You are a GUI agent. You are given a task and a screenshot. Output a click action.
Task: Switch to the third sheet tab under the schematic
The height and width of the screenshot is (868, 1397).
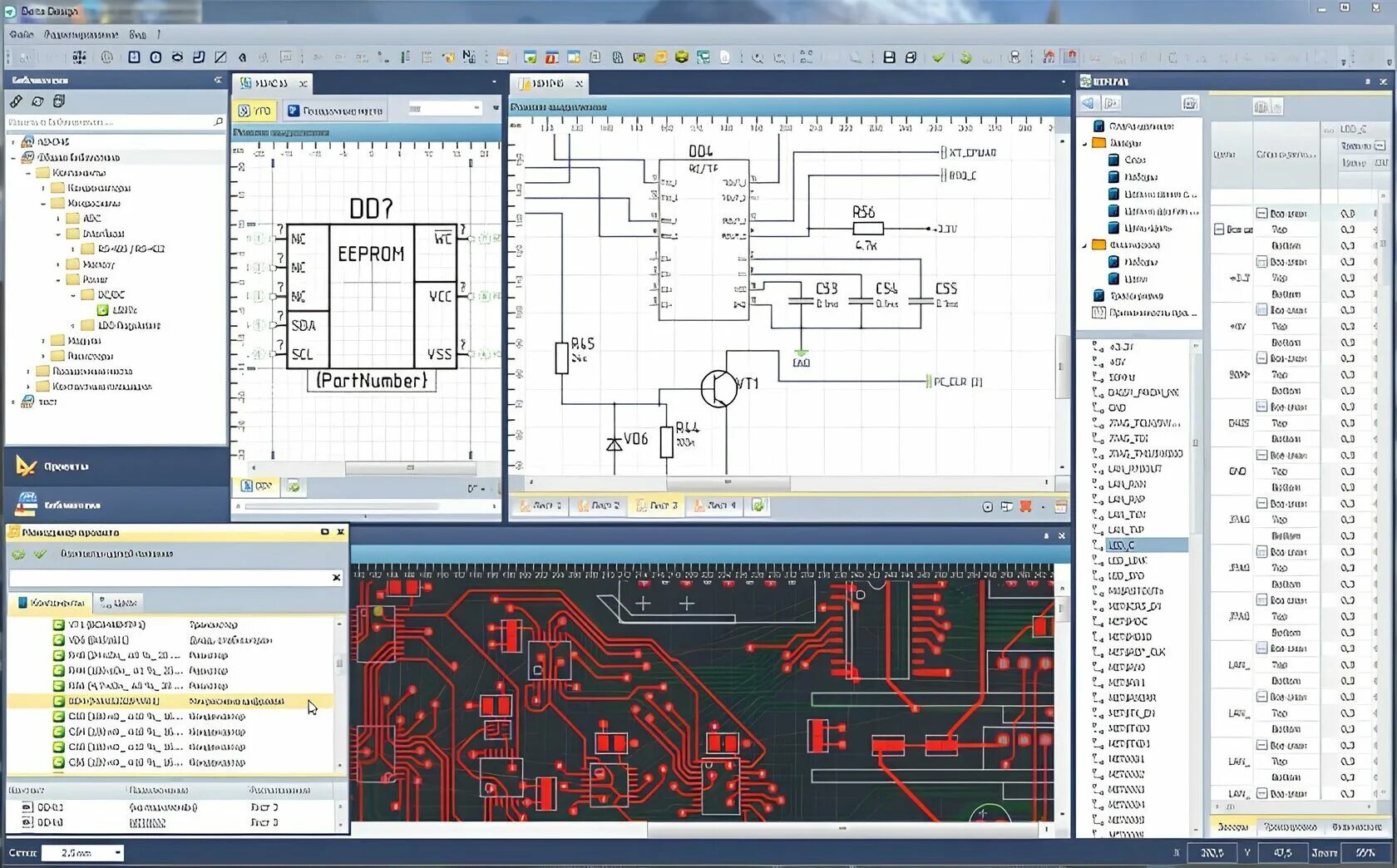click(x=656, y=506)
